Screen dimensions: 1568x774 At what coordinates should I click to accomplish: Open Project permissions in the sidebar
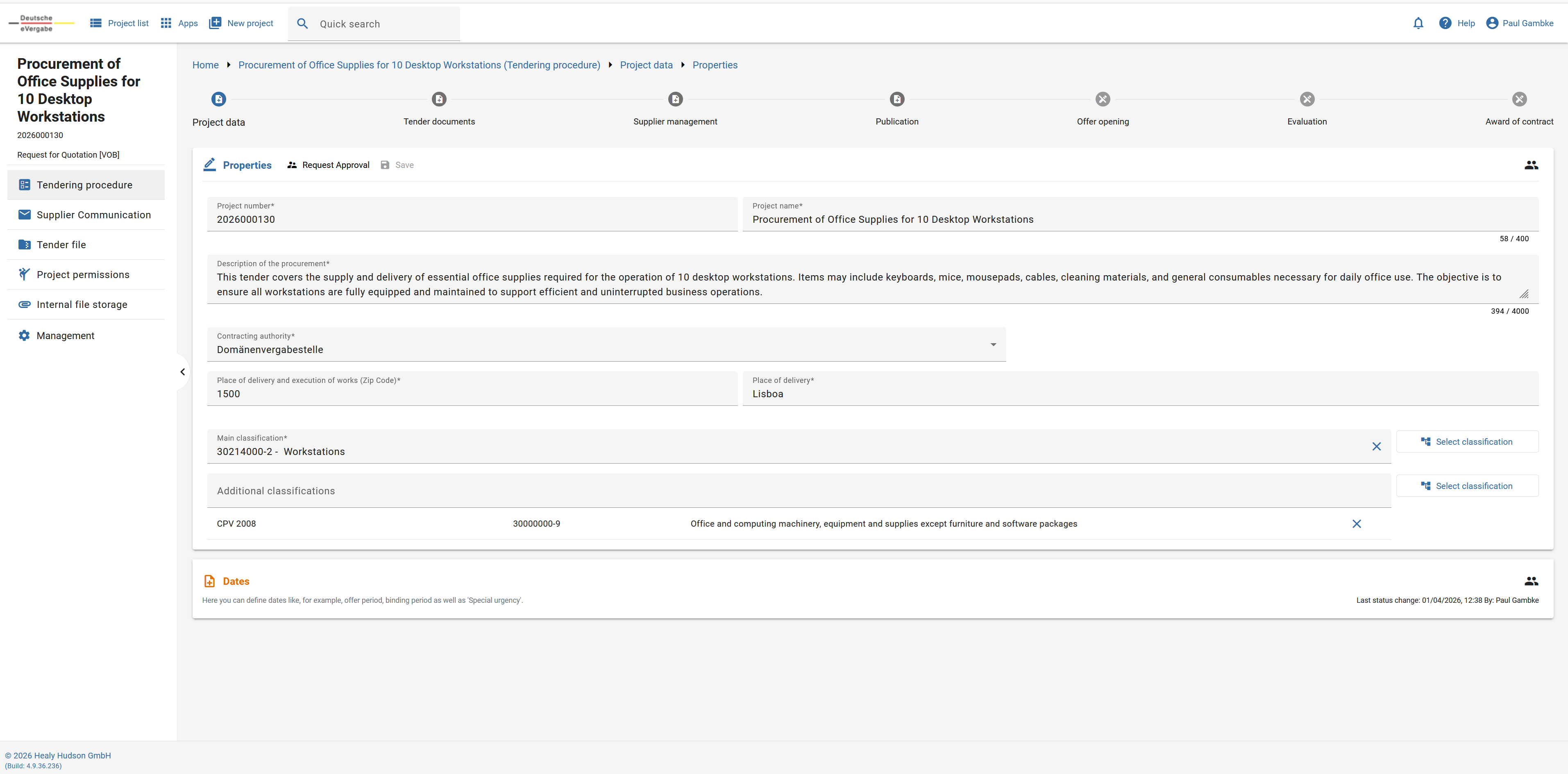pos(83,274)
